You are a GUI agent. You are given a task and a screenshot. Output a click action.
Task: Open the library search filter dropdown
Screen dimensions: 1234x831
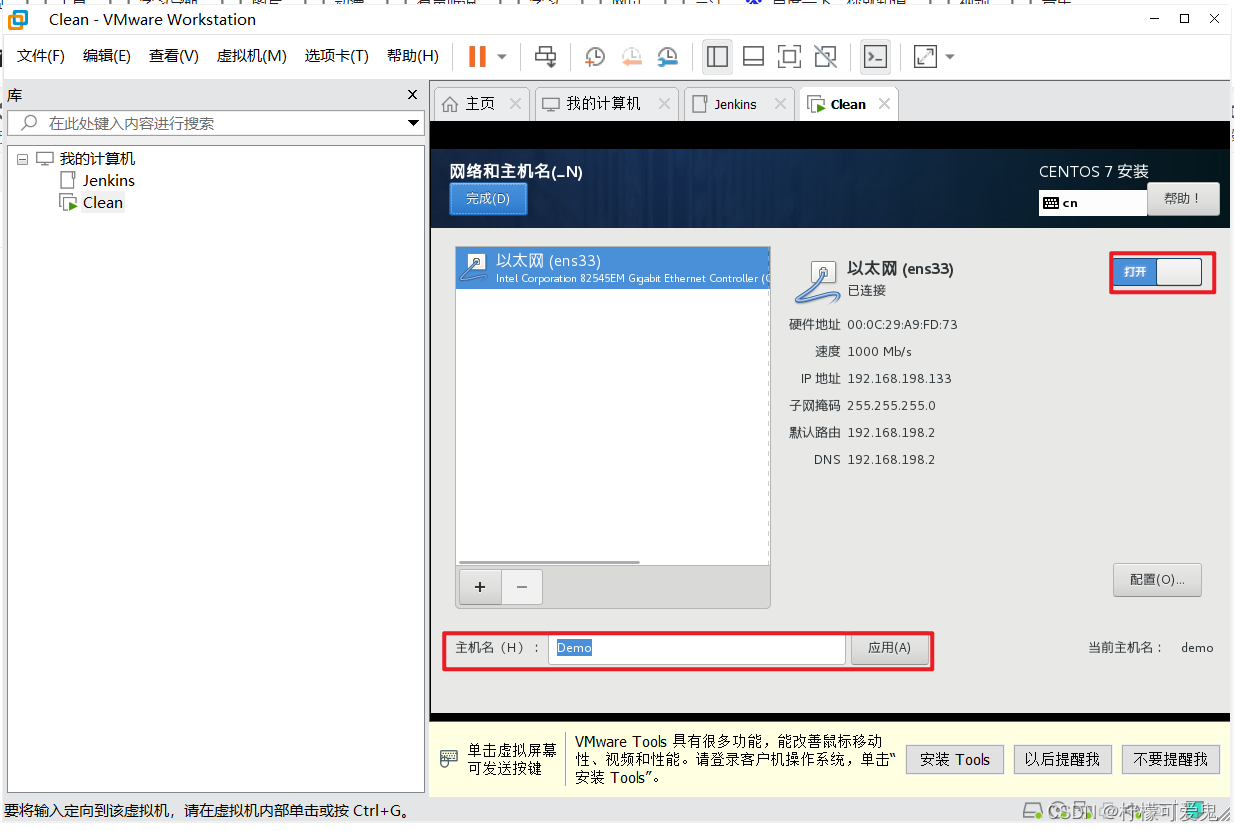coord(414,123)
